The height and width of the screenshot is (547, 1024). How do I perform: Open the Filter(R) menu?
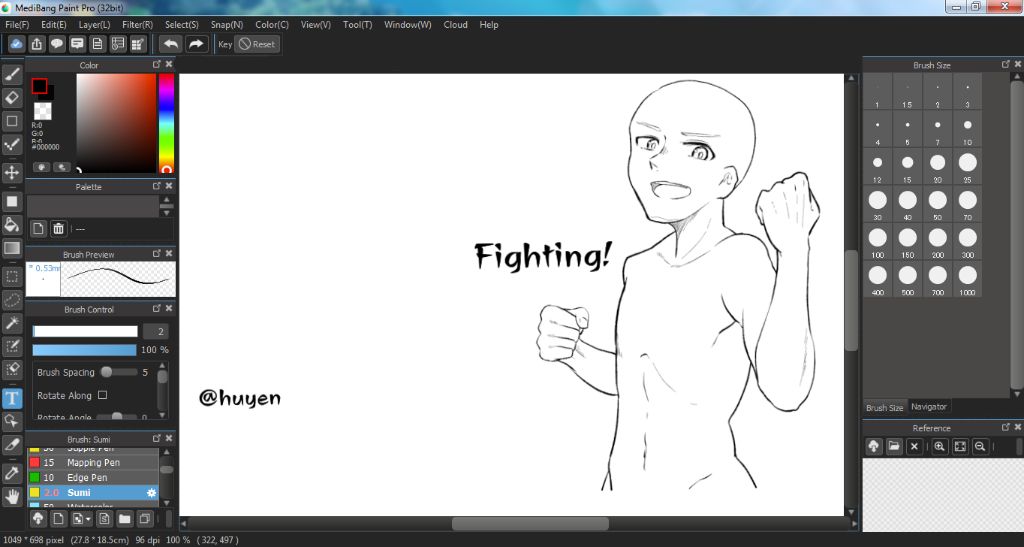pyautogui.click(x=138, y=25)
